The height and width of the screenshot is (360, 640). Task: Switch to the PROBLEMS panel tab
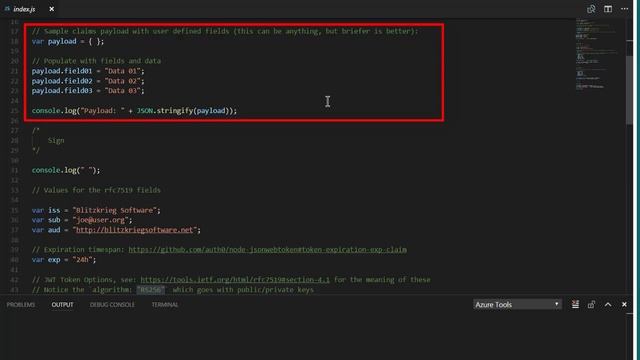coord(21,305)
